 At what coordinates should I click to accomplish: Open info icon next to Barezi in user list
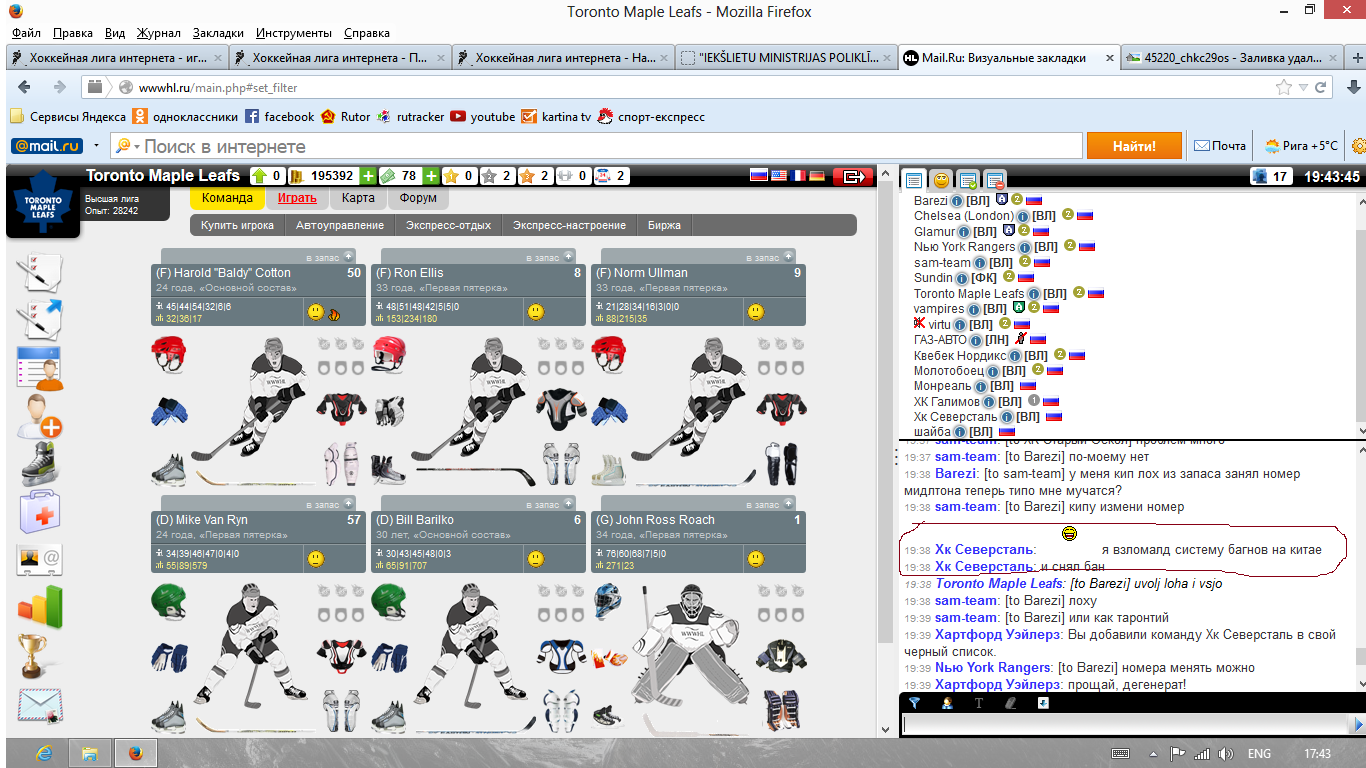click(957, 201)
